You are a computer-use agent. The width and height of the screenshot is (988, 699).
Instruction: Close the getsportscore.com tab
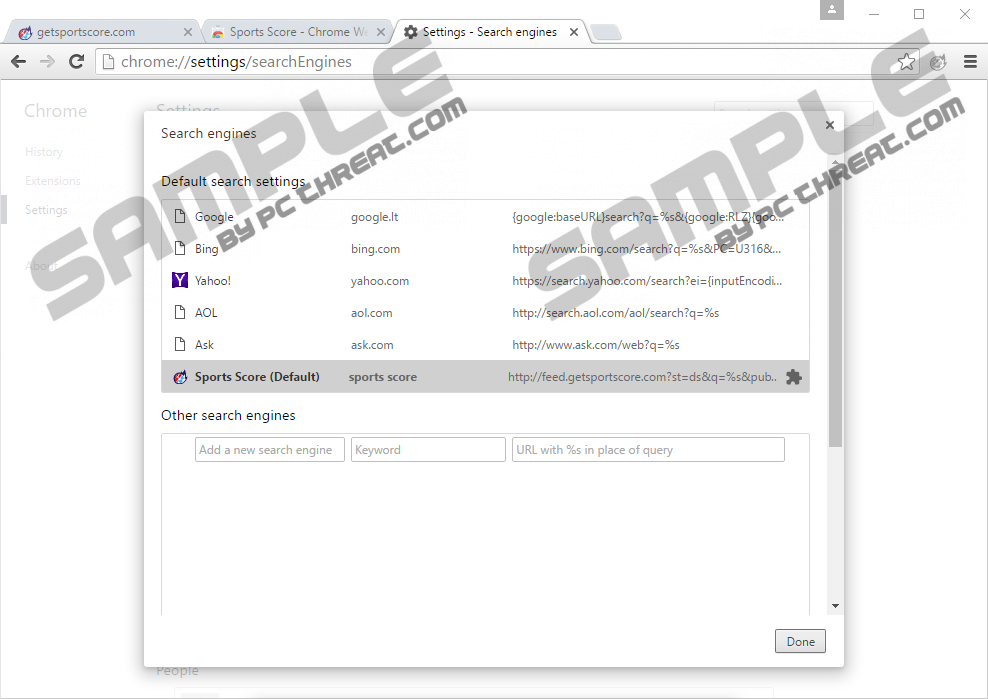(188, 32)
